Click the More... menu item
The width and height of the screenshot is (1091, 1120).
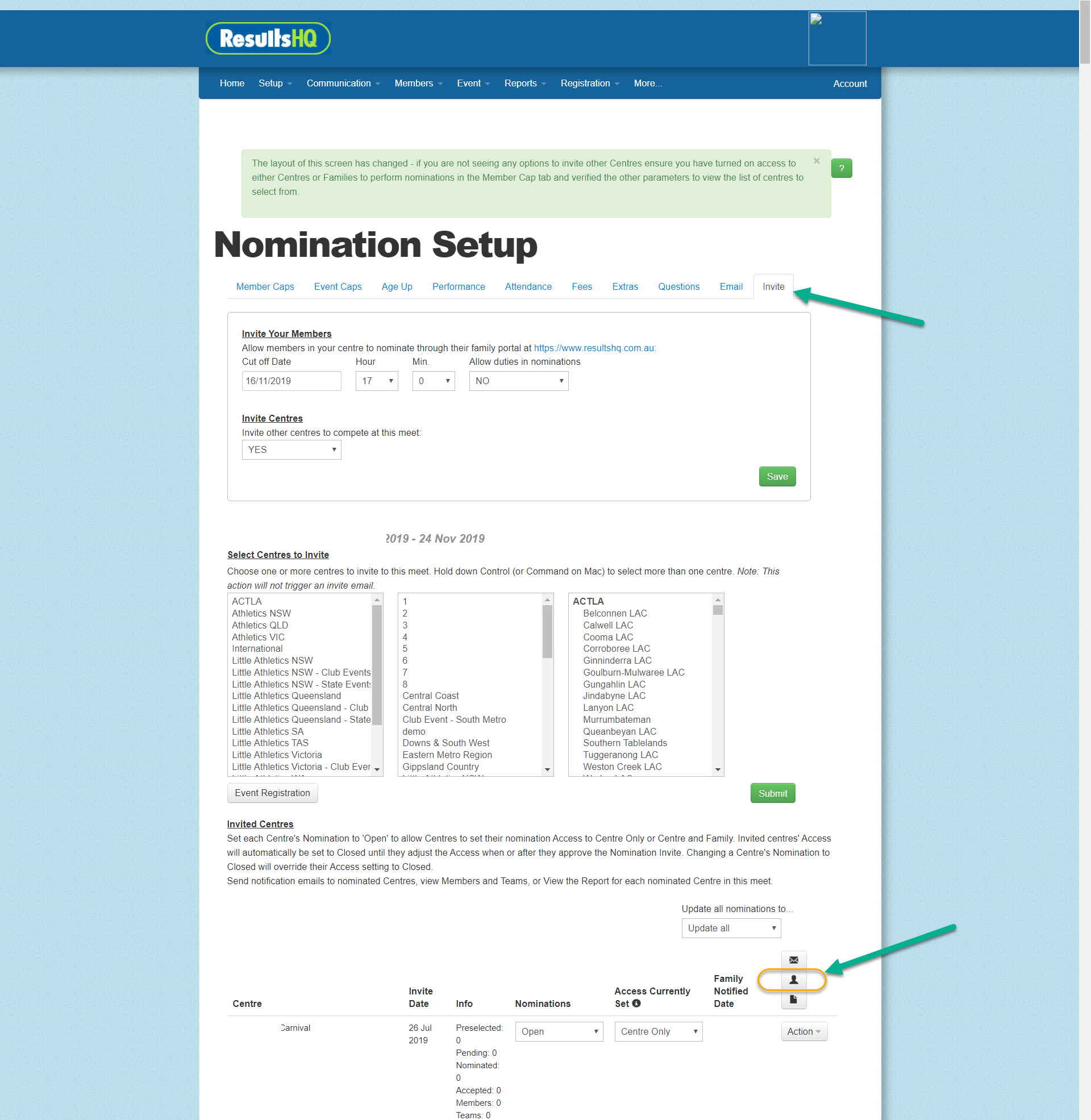click(x=647, y=83)
